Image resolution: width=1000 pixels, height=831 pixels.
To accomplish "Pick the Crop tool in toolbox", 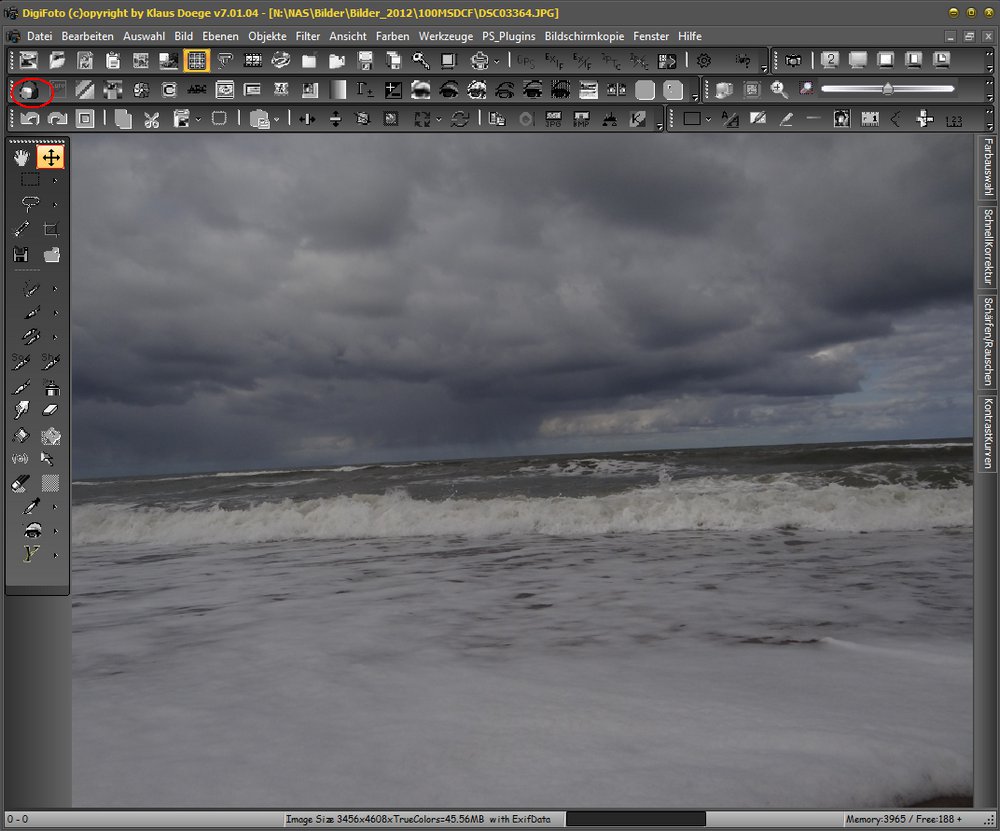I will (x=51, y=229).
